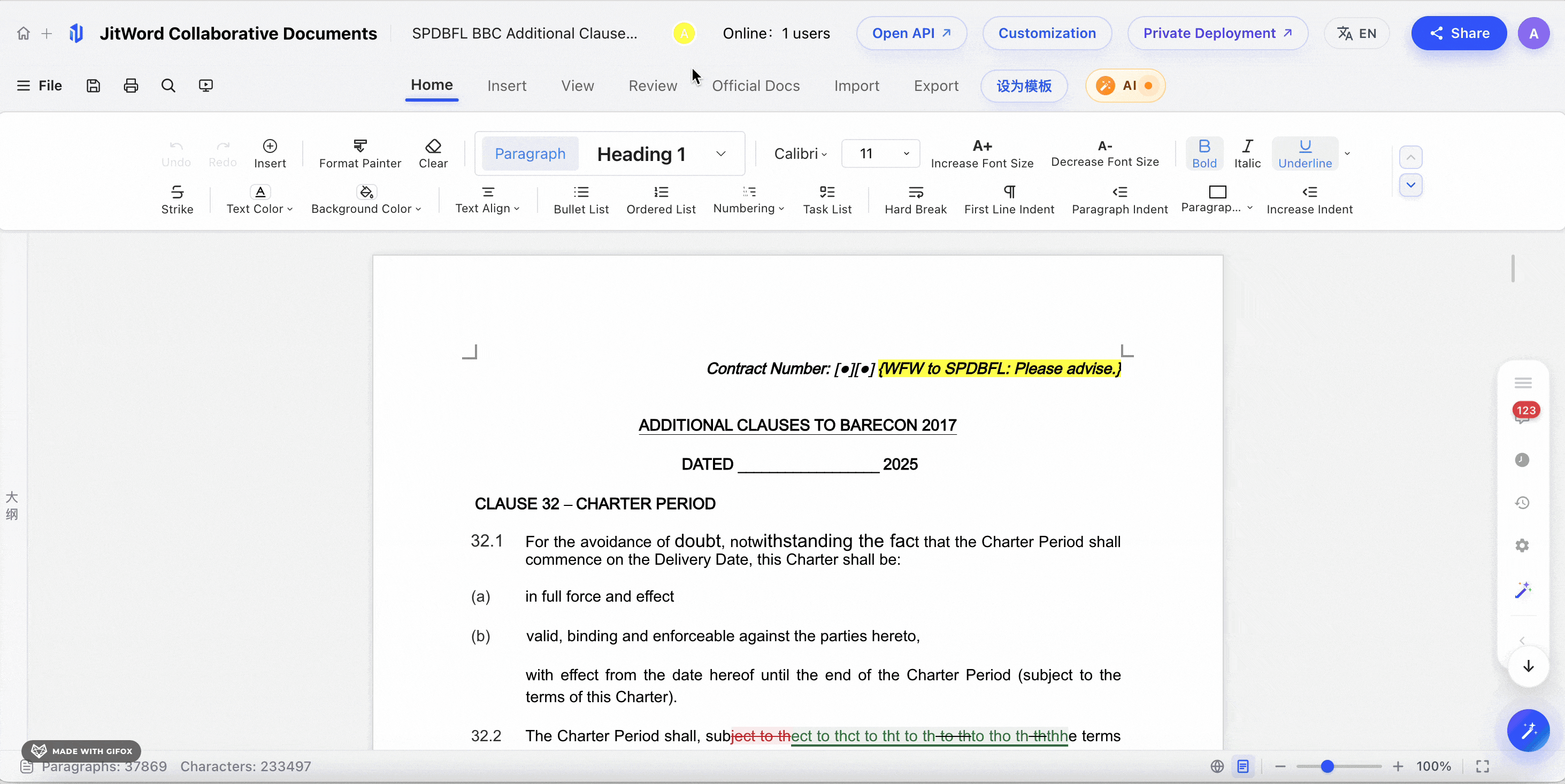Screen dimensions: 1565x784
Task: Open the Paragrap... border dropdown
Action: tap(1217, 200)
